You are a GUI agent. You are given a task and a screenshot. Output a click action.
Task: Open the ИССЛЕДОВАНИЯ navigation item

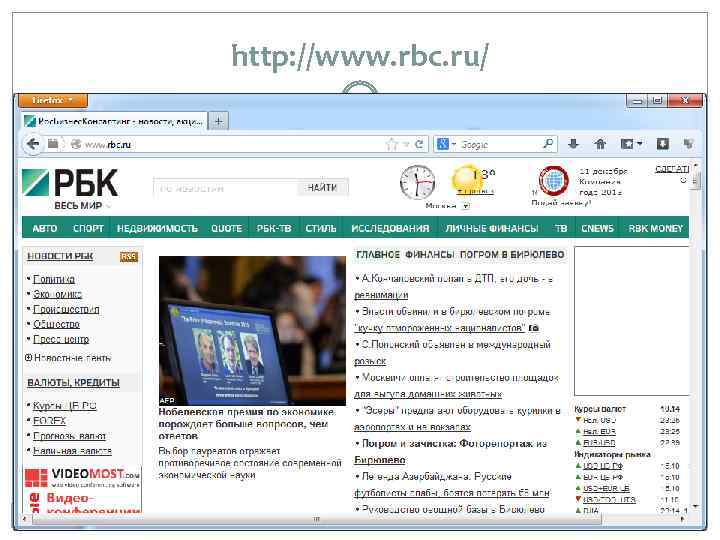[x=390, y=228]
